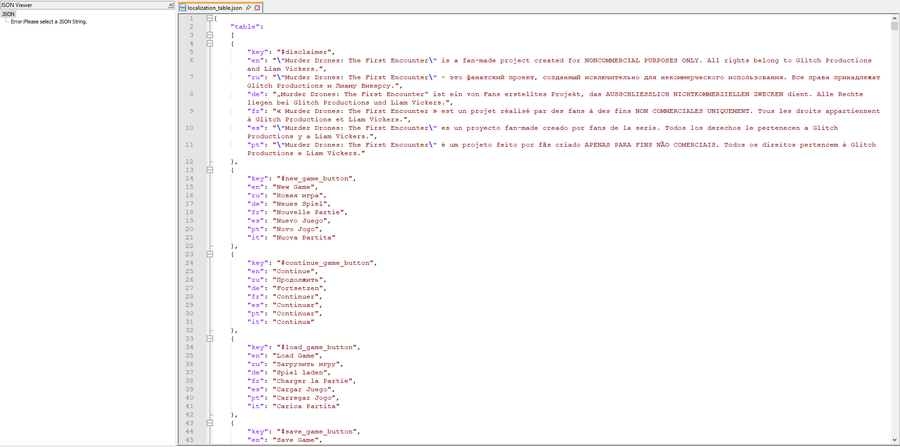The image size is (900, 447).
Task: Click the "Load Game" string
Action: tap(297, 356)
